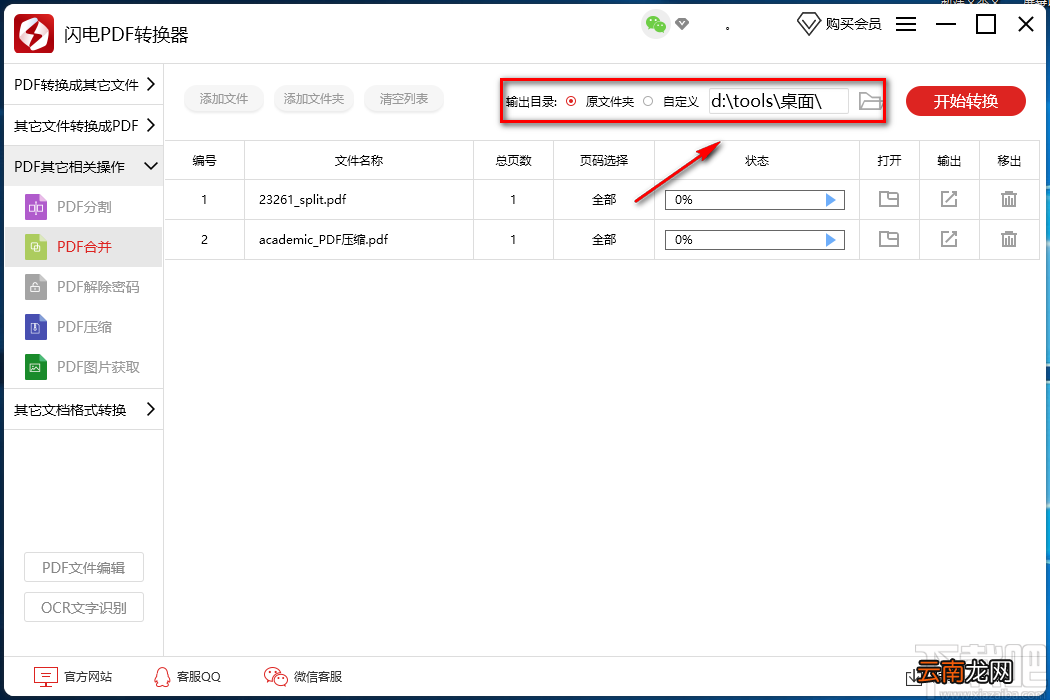Click the diamond icon beside WeChat
Viewport: 1050px width, 700px height.
click(x=682, y=25)
